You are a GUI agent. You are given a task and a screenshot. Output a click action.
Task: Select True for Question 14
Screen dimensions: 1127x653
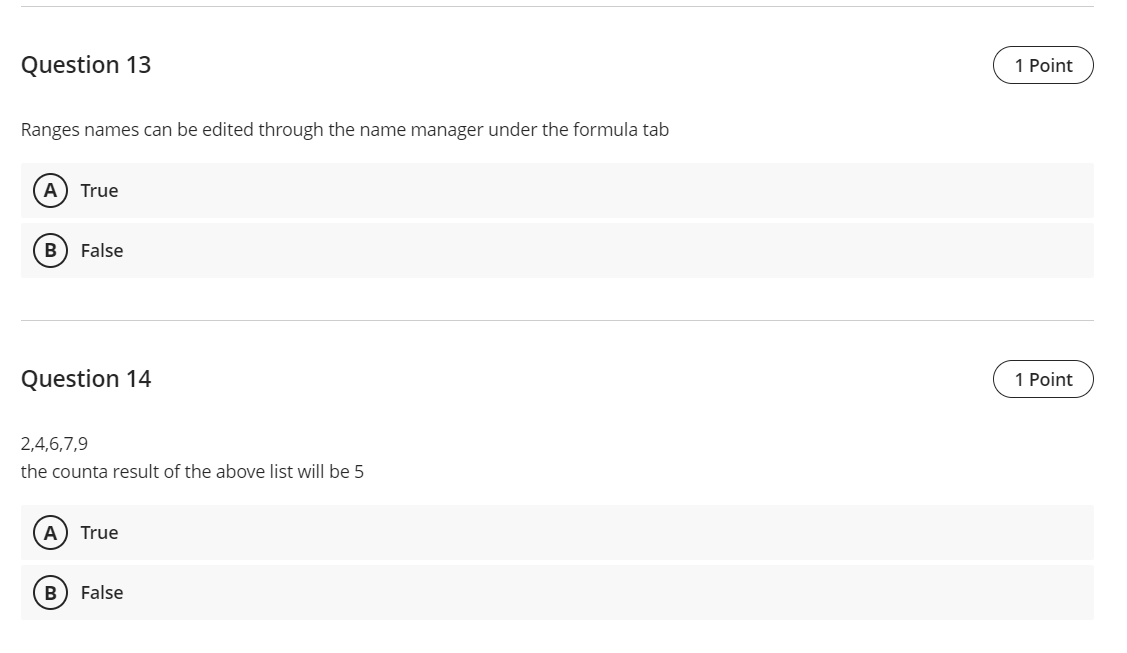click(98, 532)
